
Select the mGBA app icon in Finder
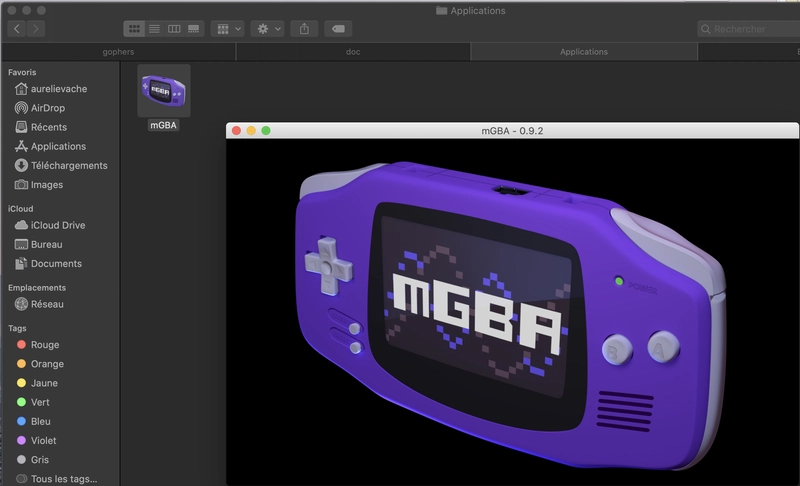coord(164,91)
